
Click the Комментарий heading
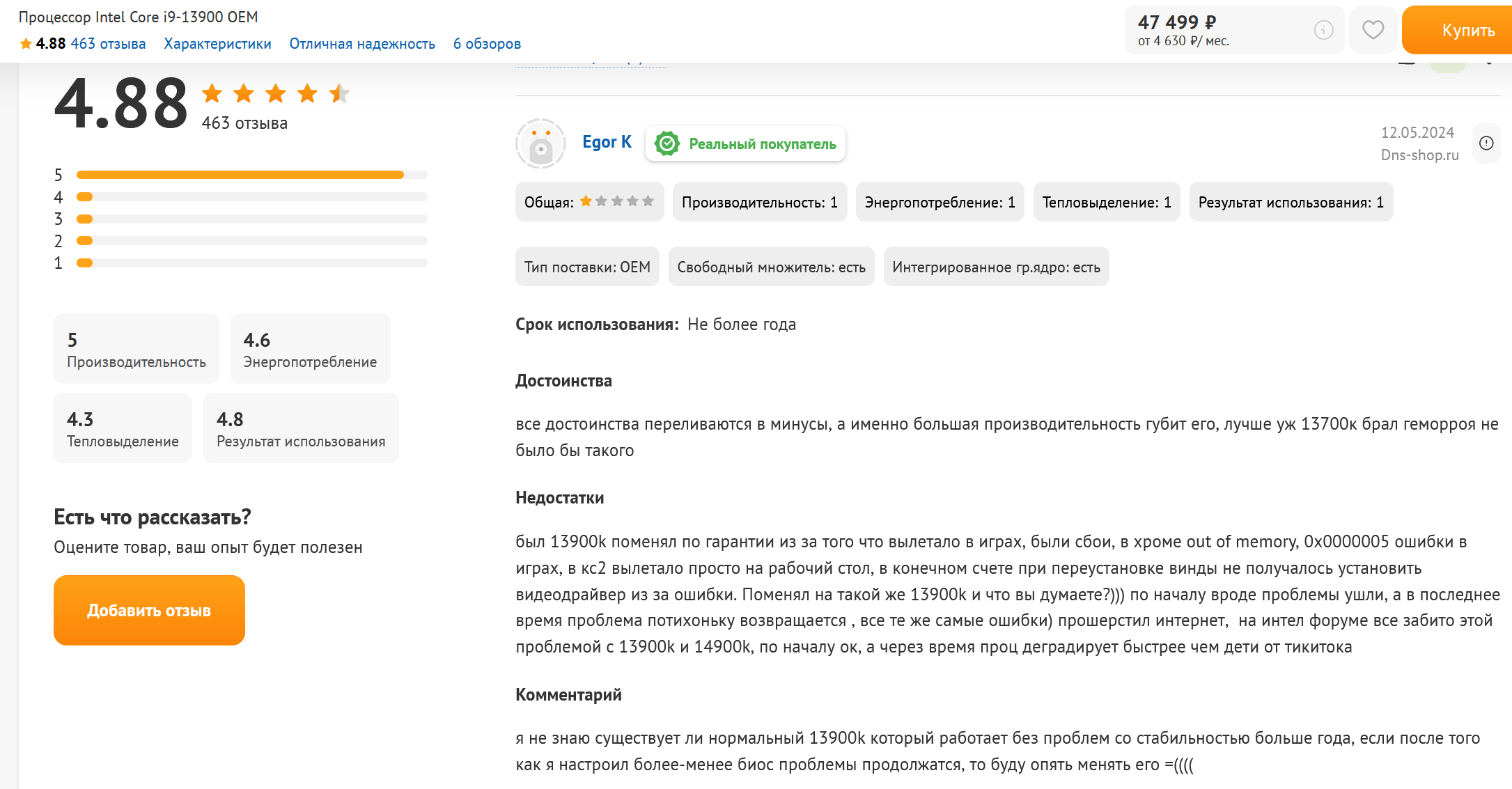click(568, 695)
